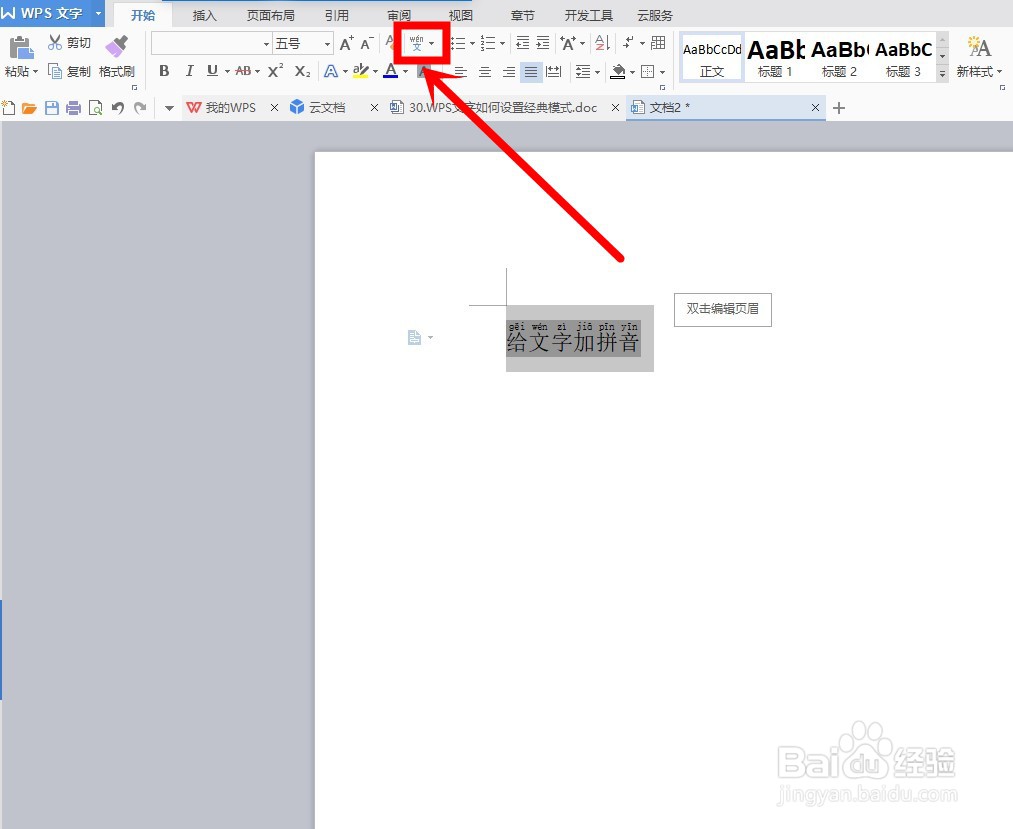Viewport: 1013px width, 829px height.
Task: Click the 新样式 button
Action: tap(979, 57)
